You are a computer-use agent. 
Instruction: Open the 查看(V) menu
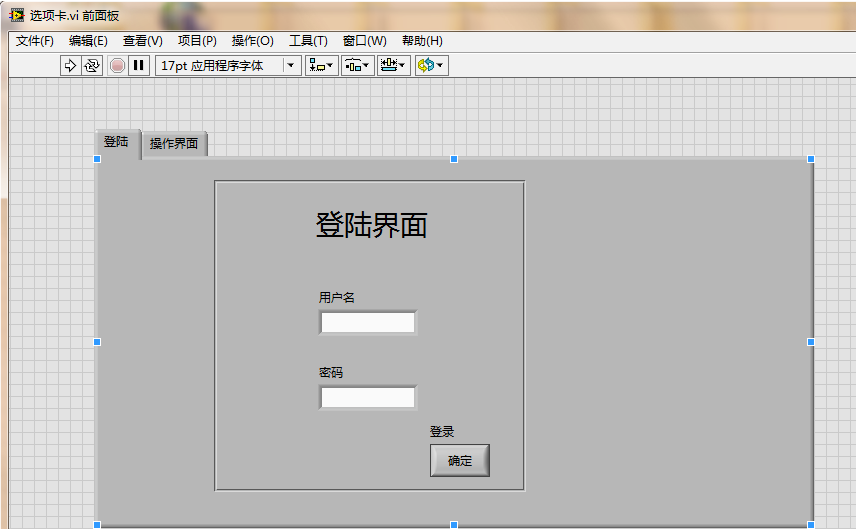pyautogui.click(x=142, y=41)
